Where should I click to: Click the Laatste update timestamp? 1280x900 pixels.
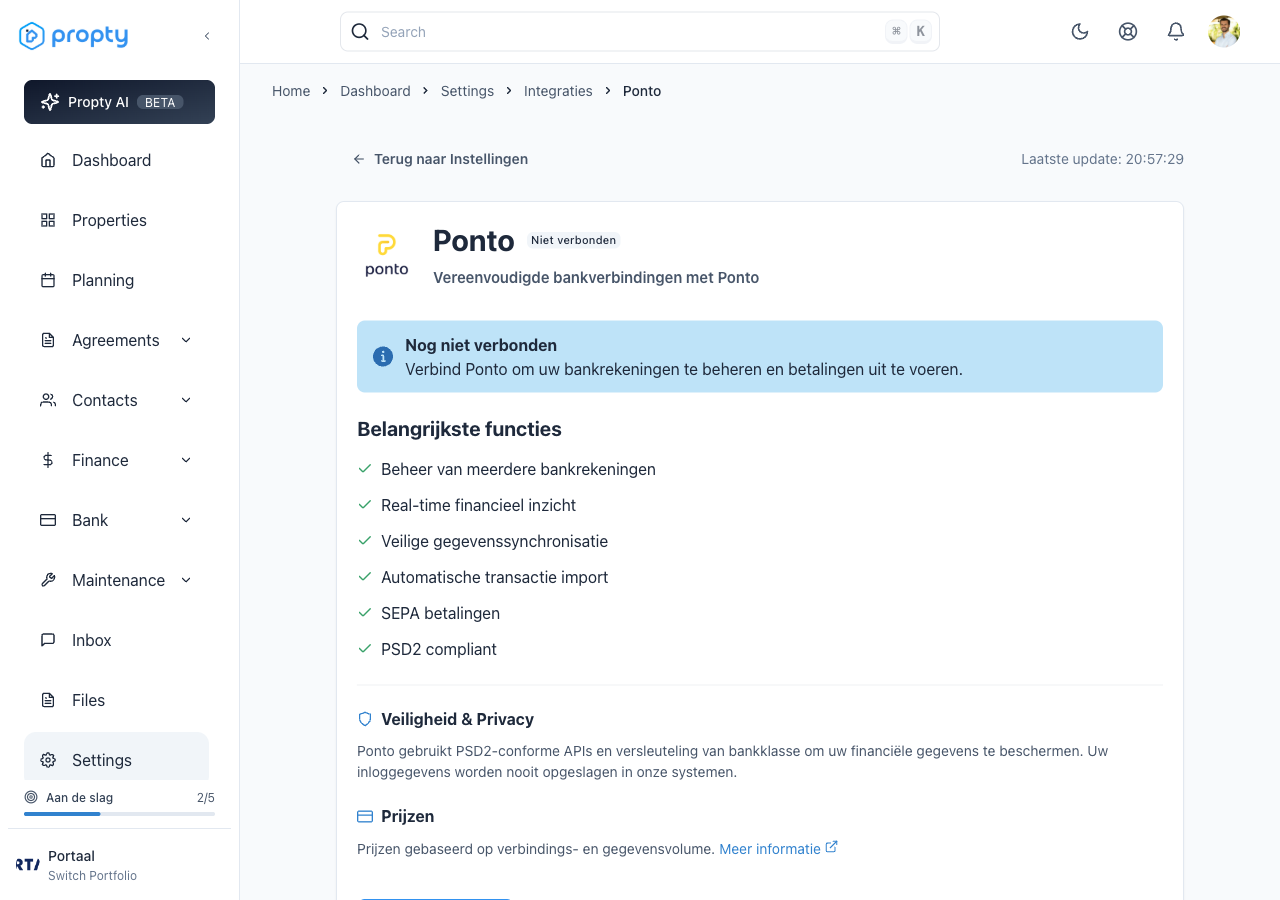click(x=1102, y=159)
